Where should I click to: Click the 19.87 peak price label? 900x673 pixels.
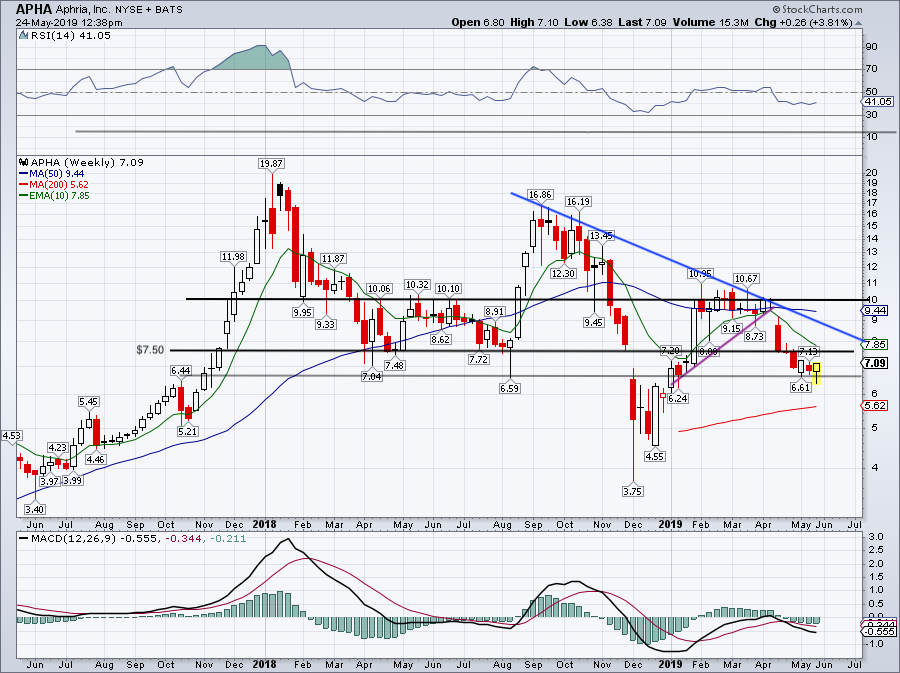[271, 164]
